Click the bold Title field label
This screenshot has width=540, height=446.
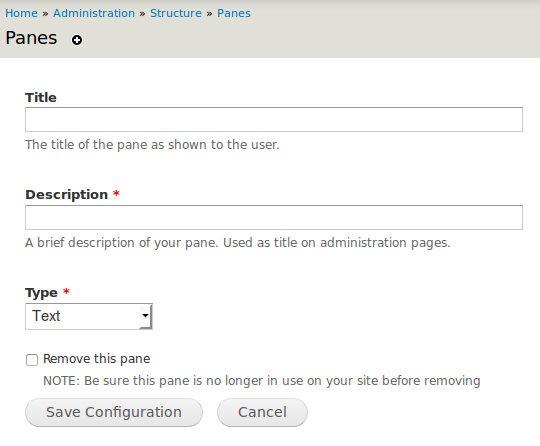(x=41, y=97)
